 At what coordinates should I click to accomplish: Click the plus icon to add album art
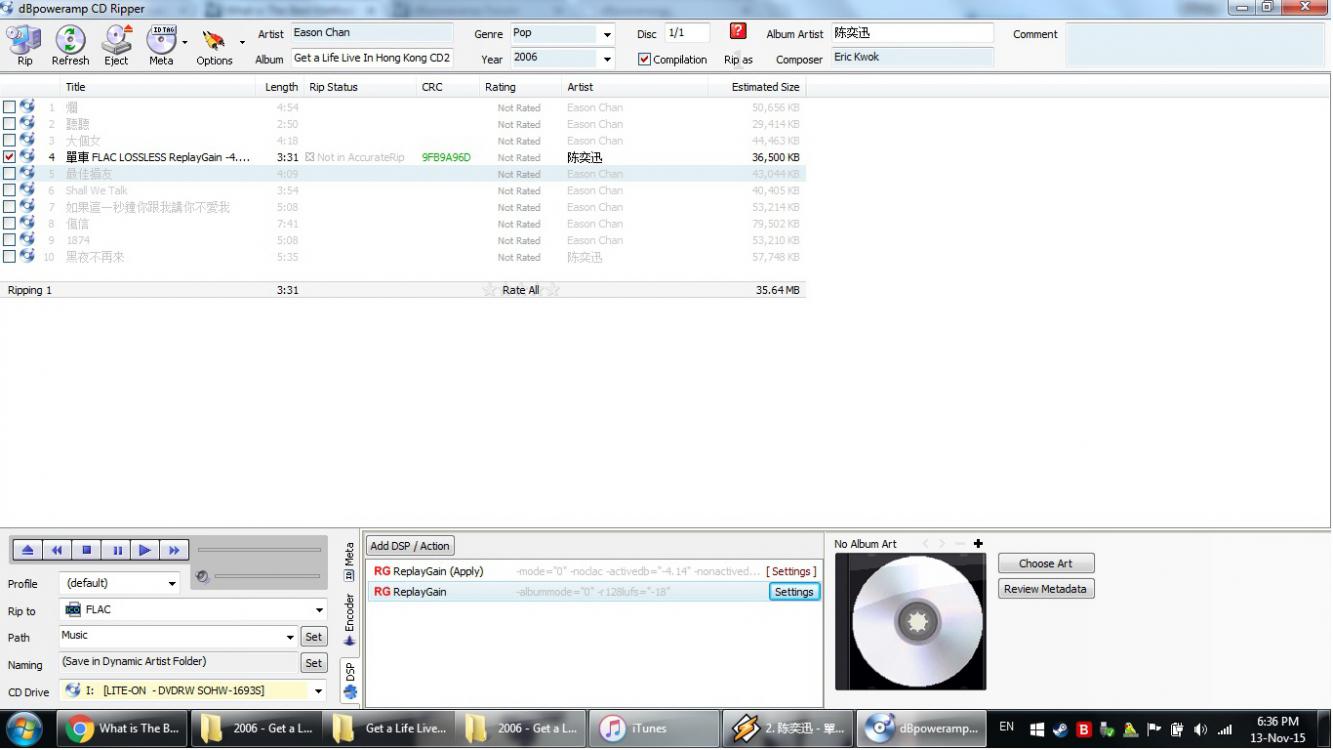pos(978,544)
